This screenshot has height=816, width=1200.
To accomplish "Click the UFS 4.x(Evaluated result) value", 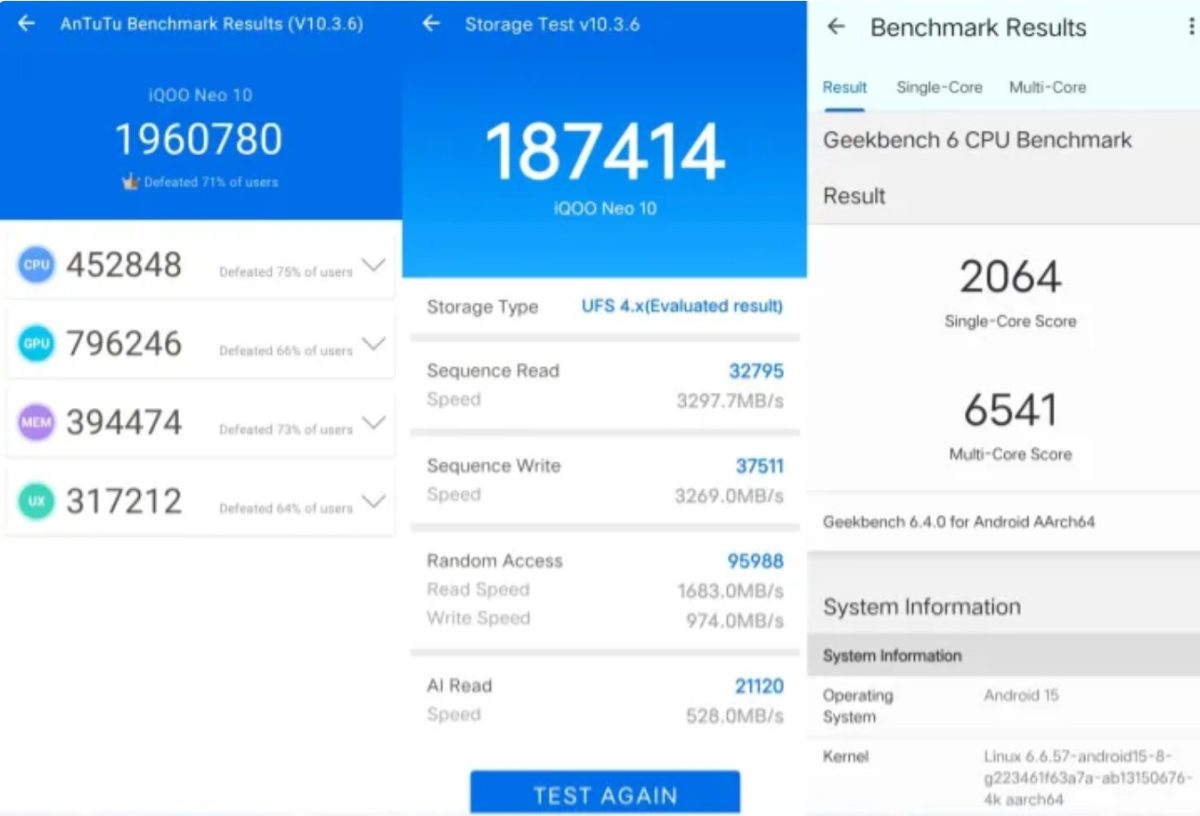I will click(682, 306).
